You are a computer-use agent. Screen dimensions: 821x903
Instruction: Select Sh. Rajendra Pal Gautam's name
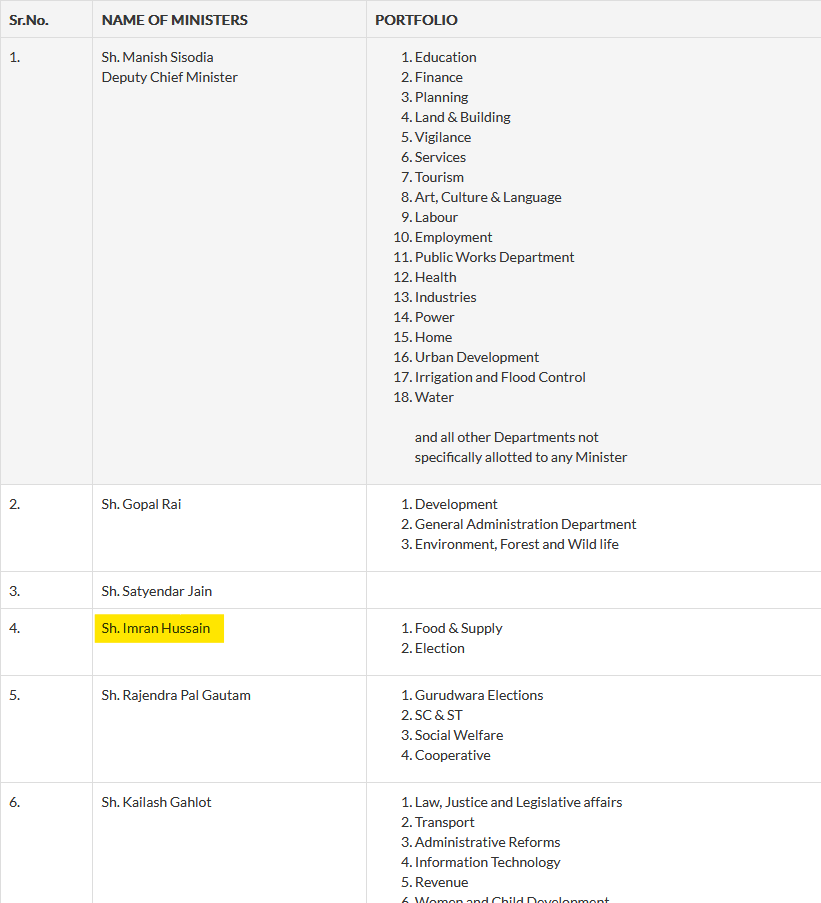[175, 695]
